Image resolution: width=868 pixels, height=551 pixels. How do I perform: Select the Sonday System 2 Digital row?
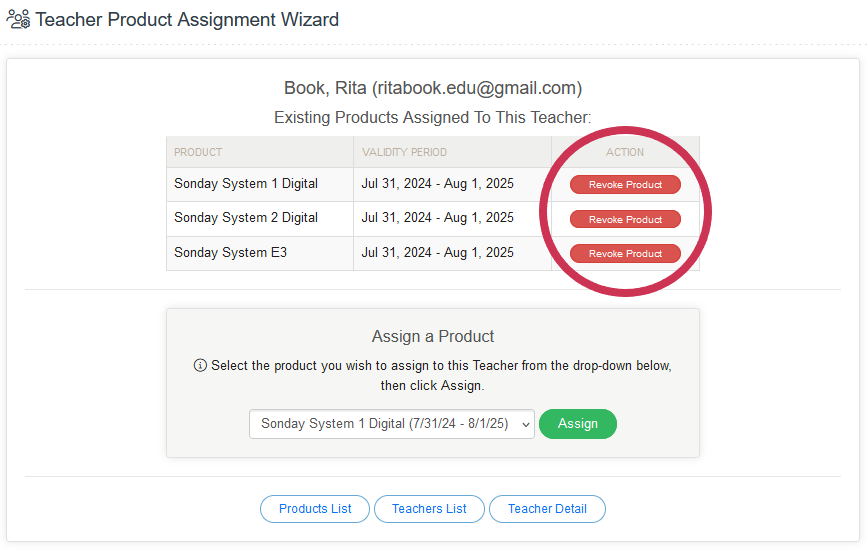click(x=246, y=218)
